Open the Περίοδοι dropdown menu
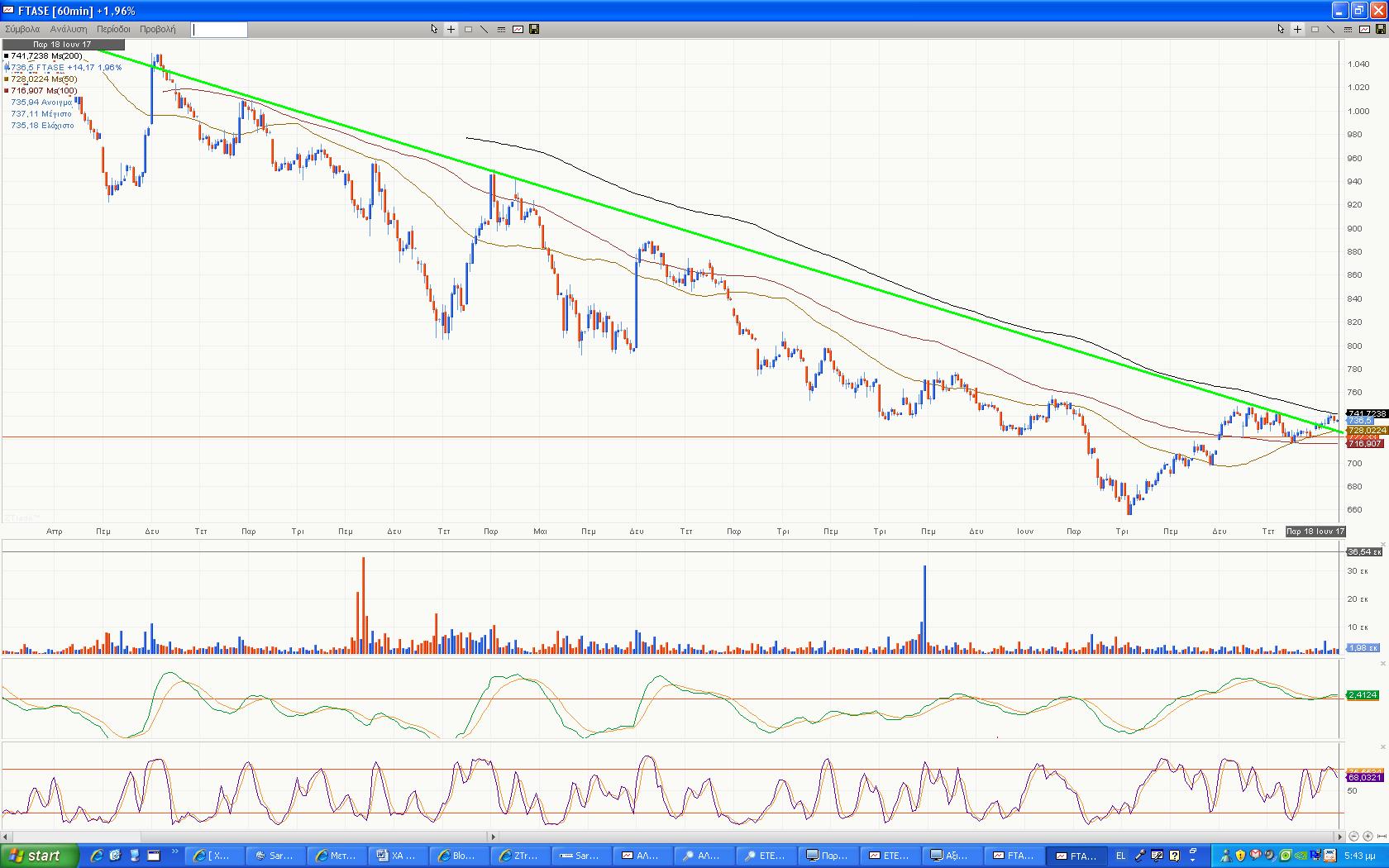The height and width of the screenshot is (868, 1389). point(113,29)
